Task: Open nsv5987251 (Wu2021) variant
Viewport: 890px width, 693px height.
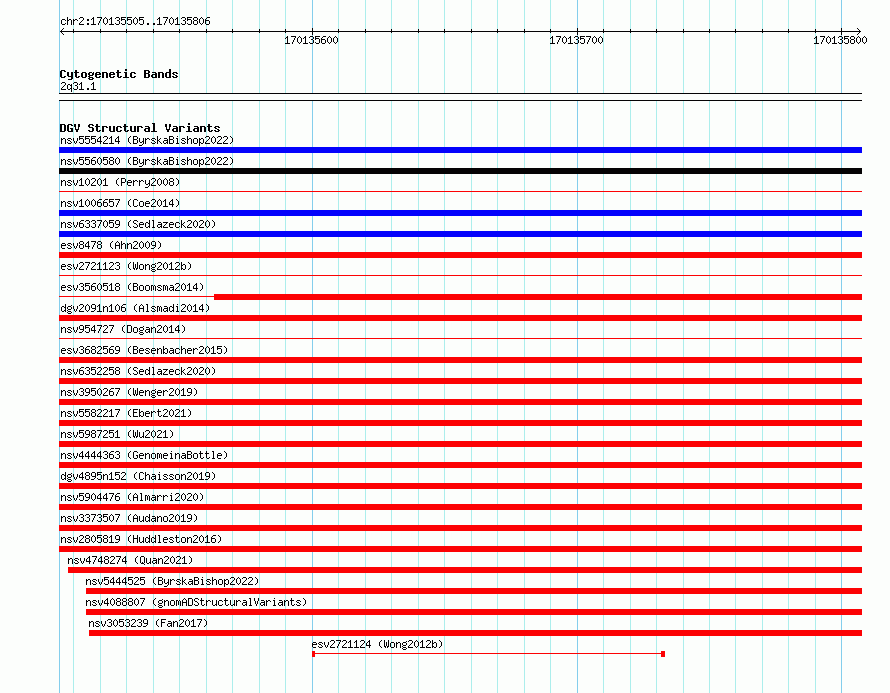Action: point(117,434)
